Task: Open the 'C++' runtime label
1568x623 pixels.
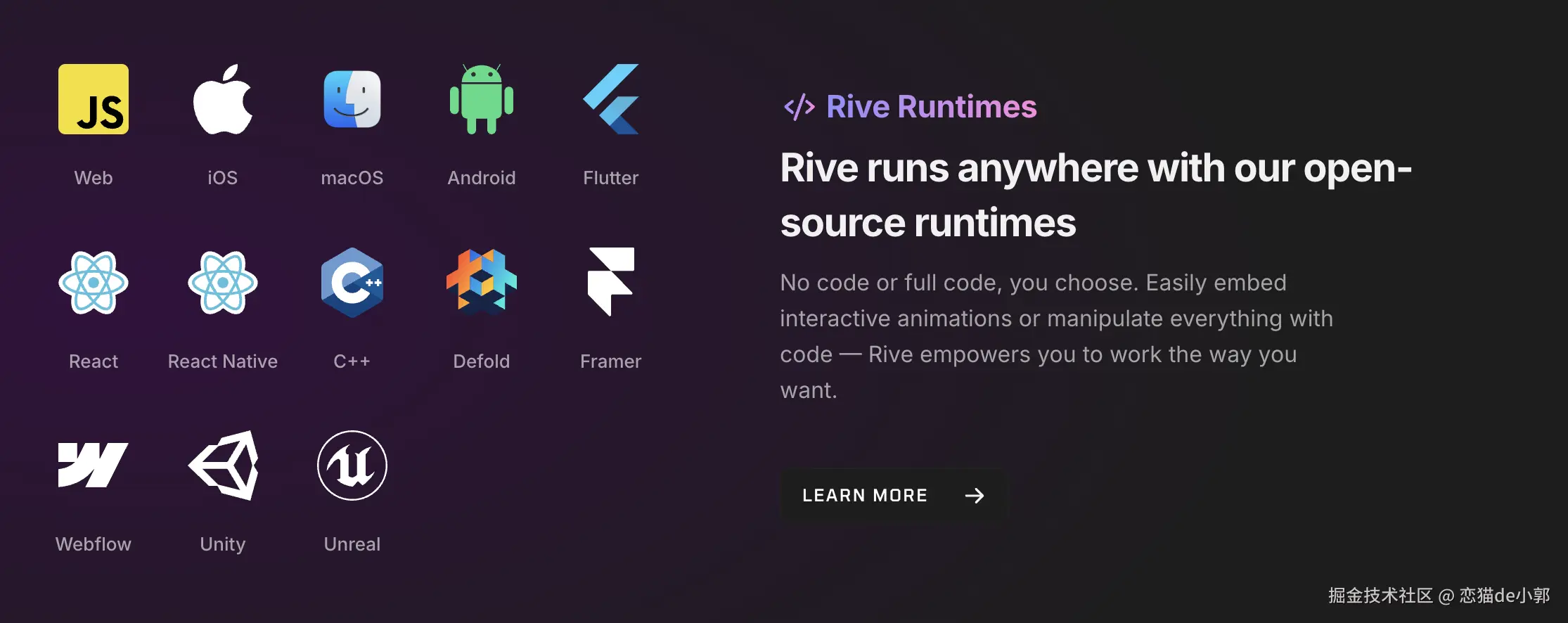Action: click(352, 361)
